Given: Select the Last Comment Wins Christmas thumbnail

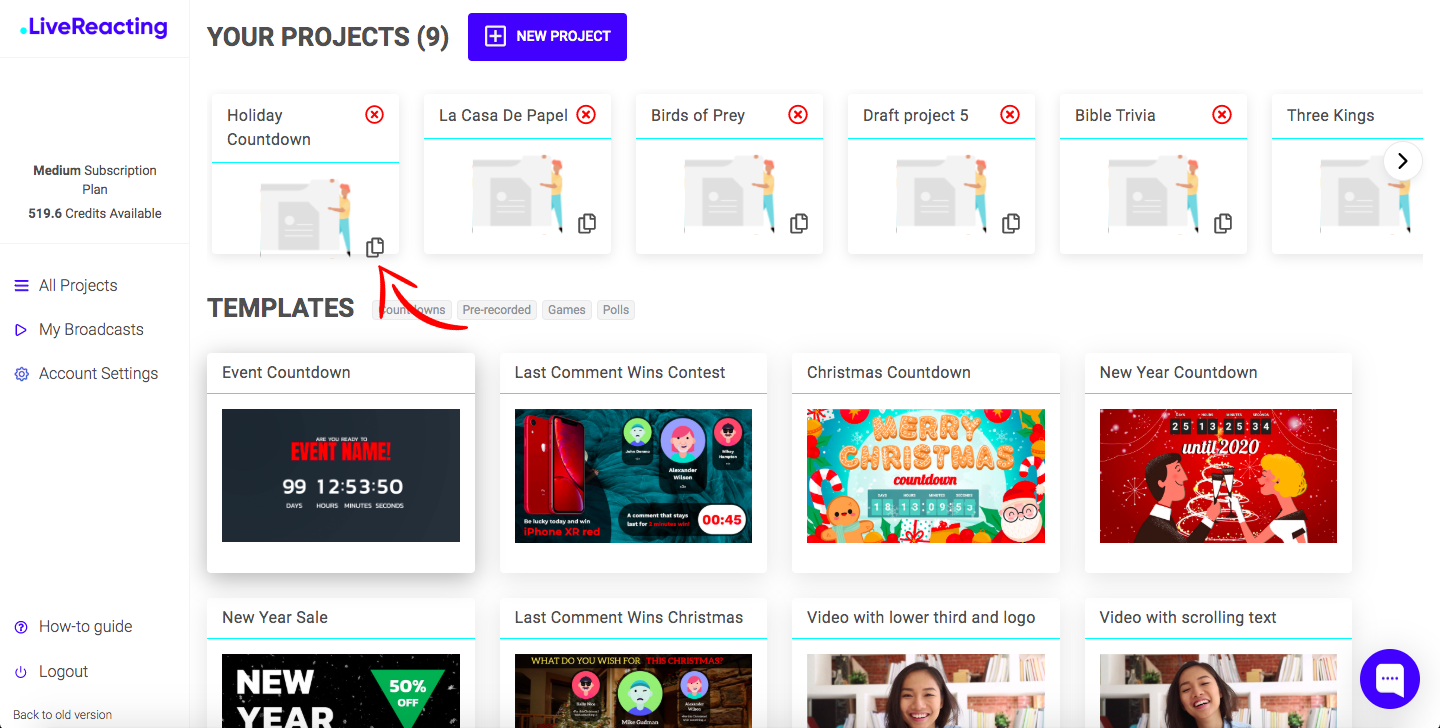Looking at the screenshot, I should coord(633,691).
